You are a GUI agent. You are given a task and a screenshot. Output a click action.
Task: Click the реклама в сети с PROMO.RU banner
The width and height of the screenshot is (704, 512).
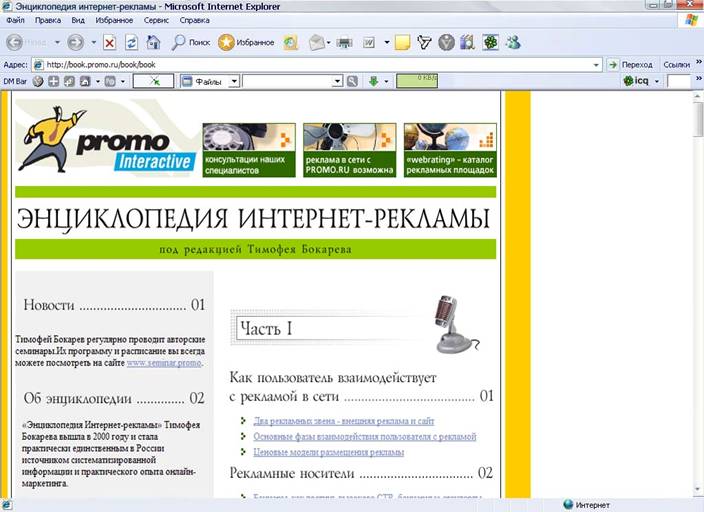[x=349, y=150]
